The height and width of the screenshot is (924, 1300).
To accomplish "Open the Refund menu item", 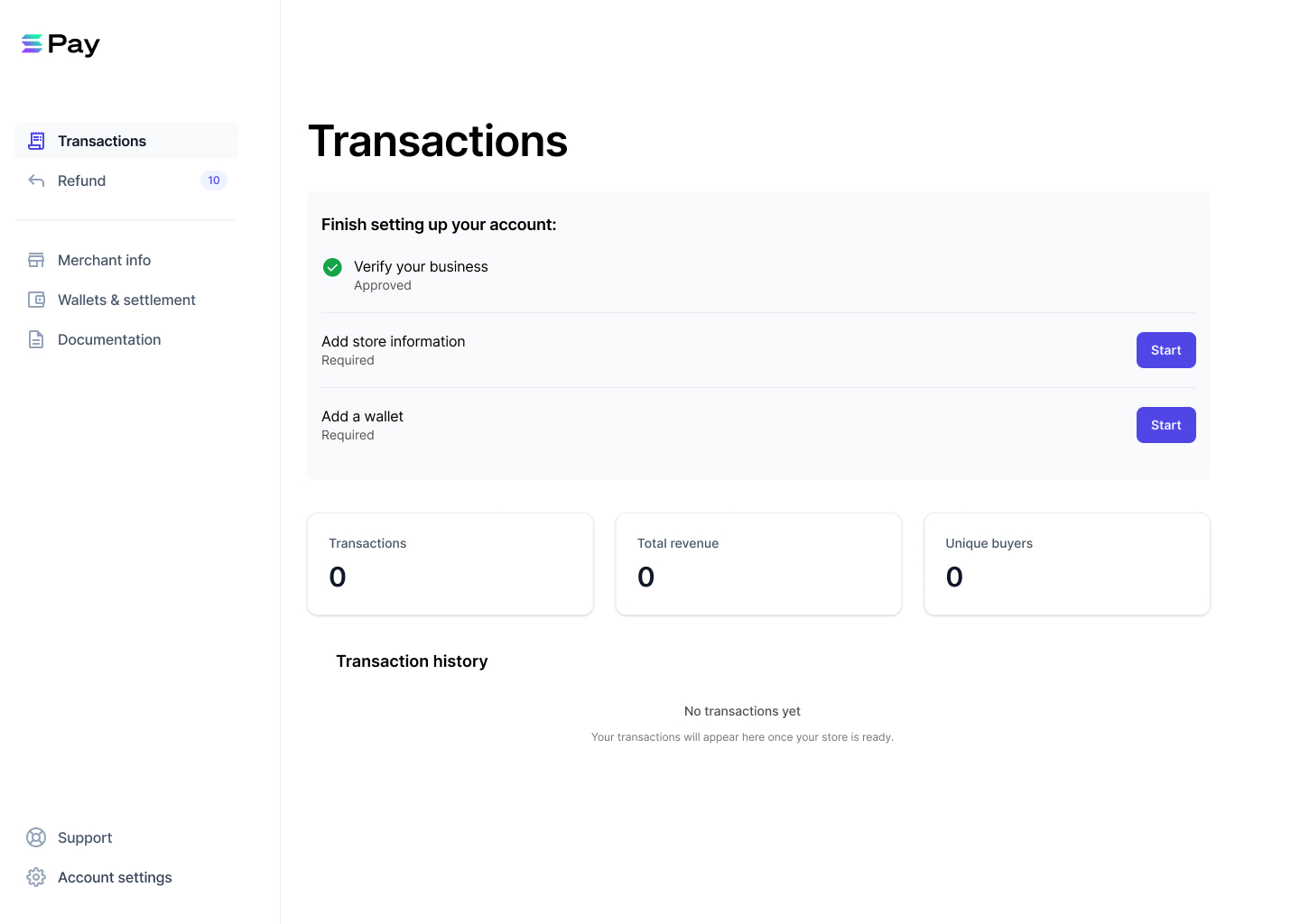I will click(126, 180).
